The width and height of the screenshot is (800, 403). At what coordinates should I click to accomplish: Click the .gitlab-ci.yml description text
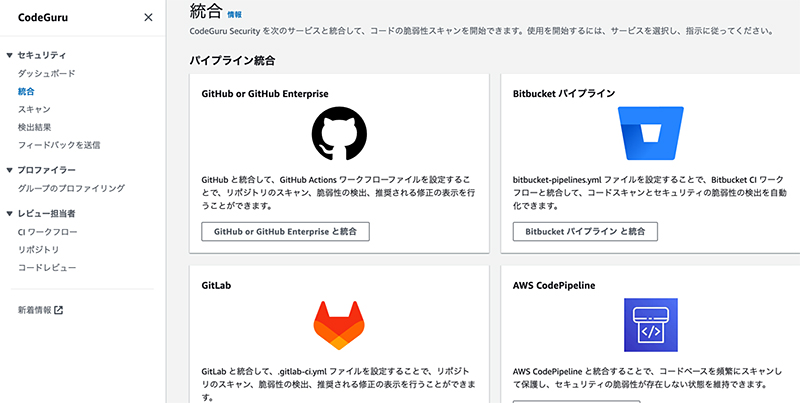(x=338, y=384)
